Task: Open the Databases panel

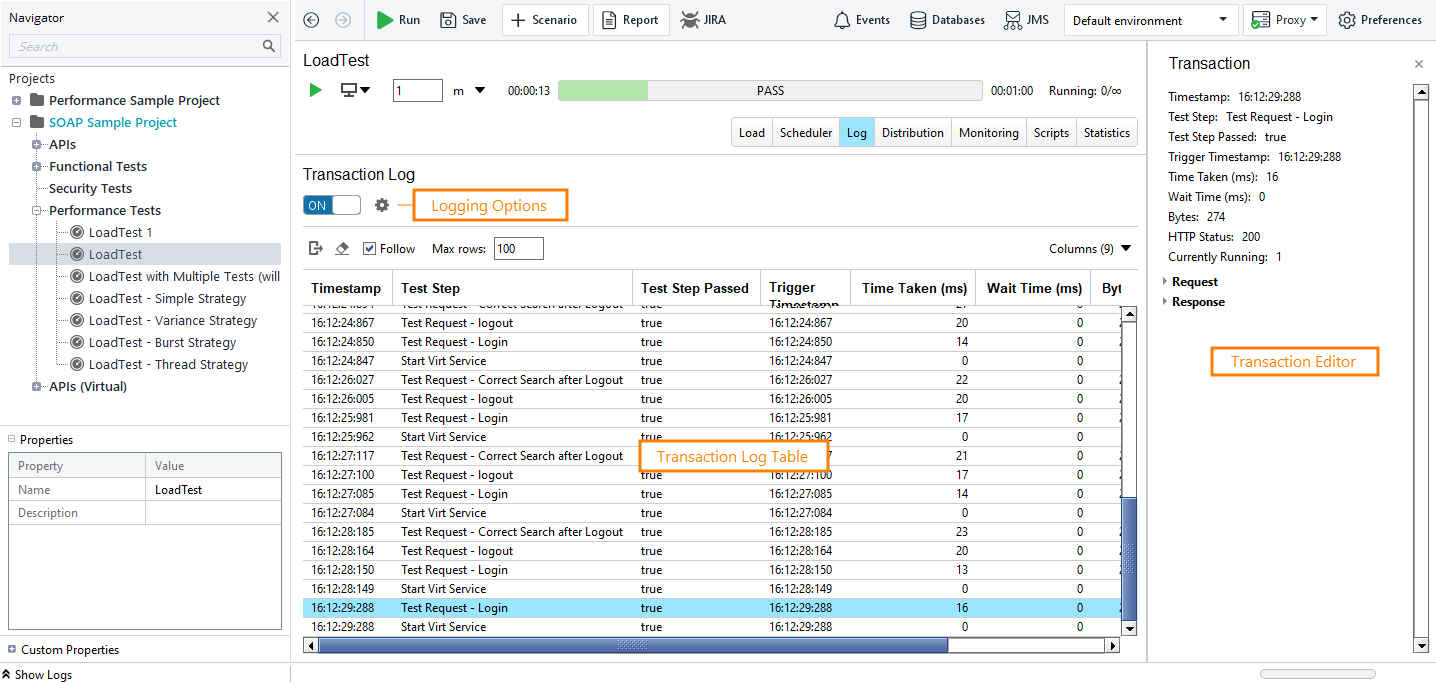Action: click(946, 19)
